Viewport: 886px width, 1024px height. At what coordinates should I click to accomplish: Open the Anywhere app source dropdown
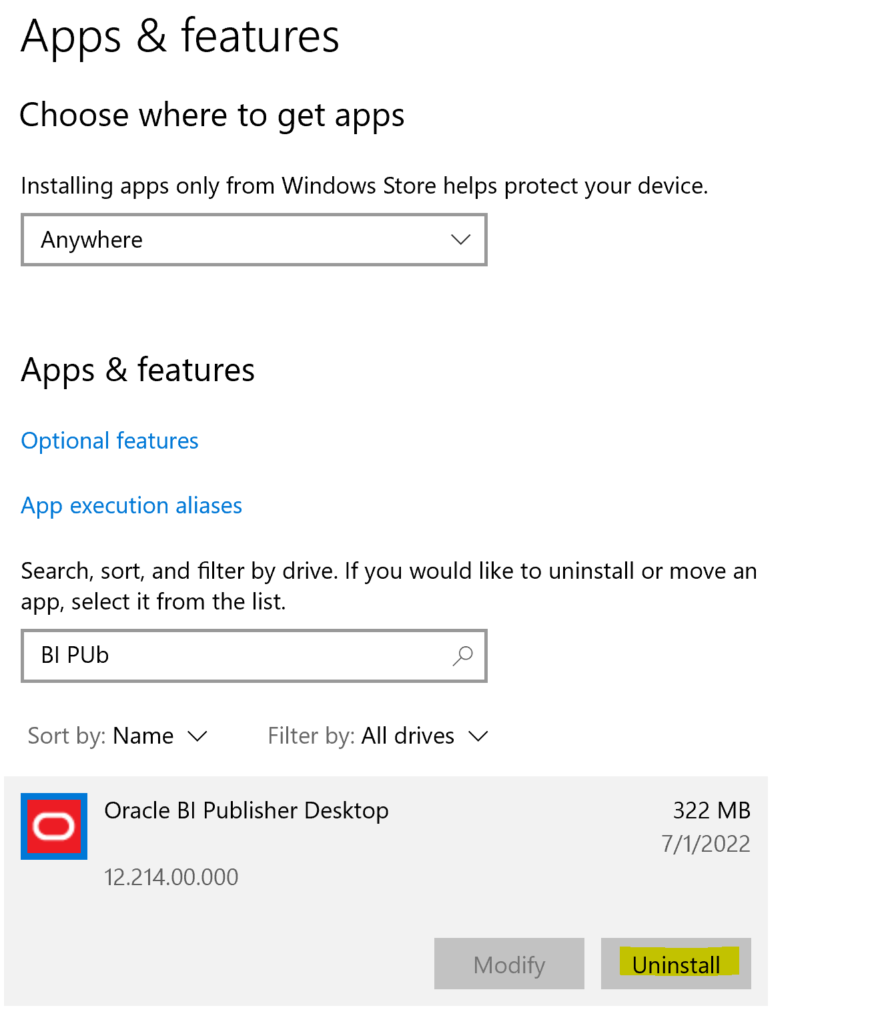254,240
